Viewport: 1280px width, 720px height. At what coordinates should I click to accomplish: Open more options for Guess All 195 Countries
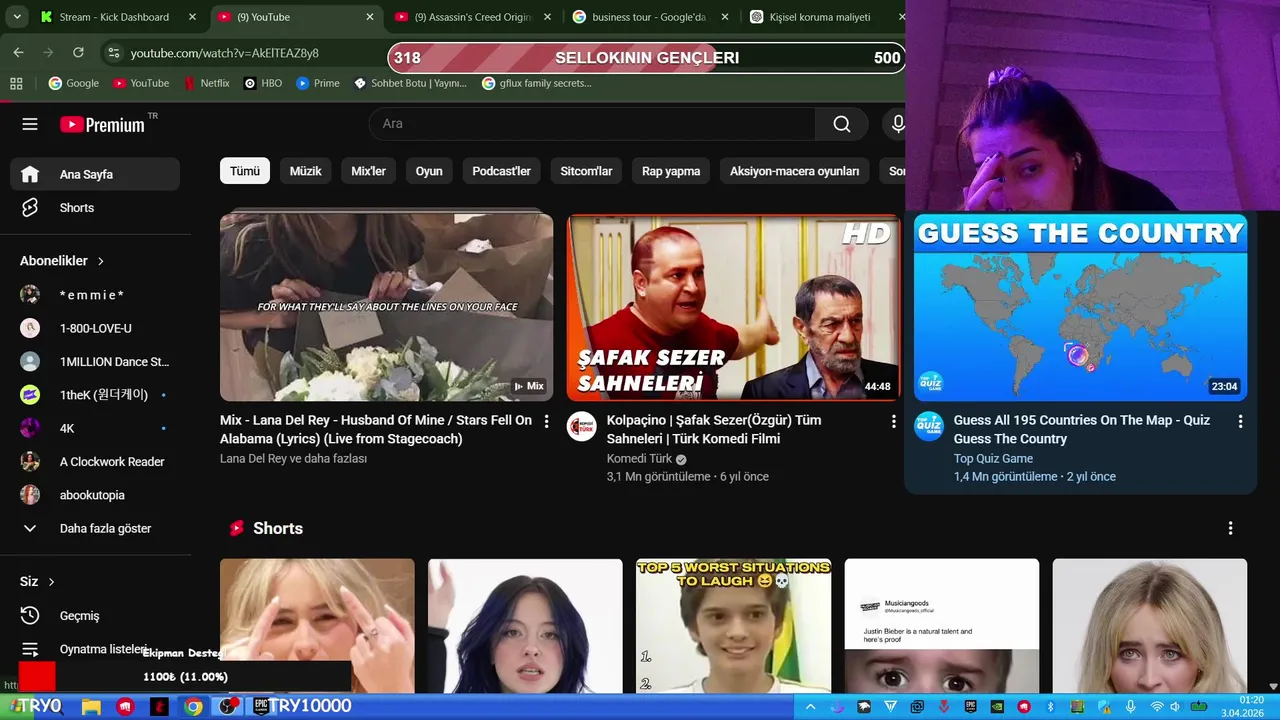(1240, 422)
